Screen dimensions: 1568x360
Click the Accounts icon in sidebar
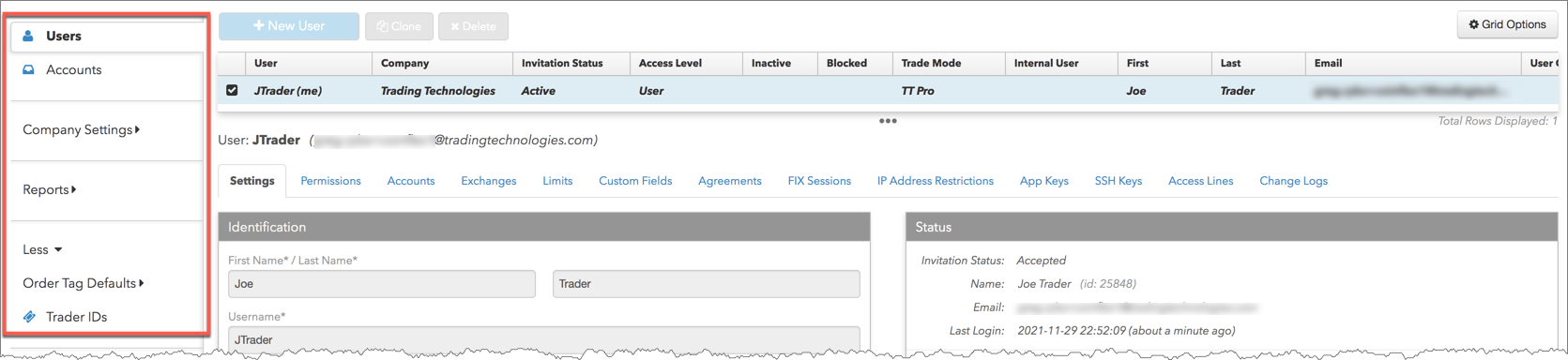[x=28, y=69]
